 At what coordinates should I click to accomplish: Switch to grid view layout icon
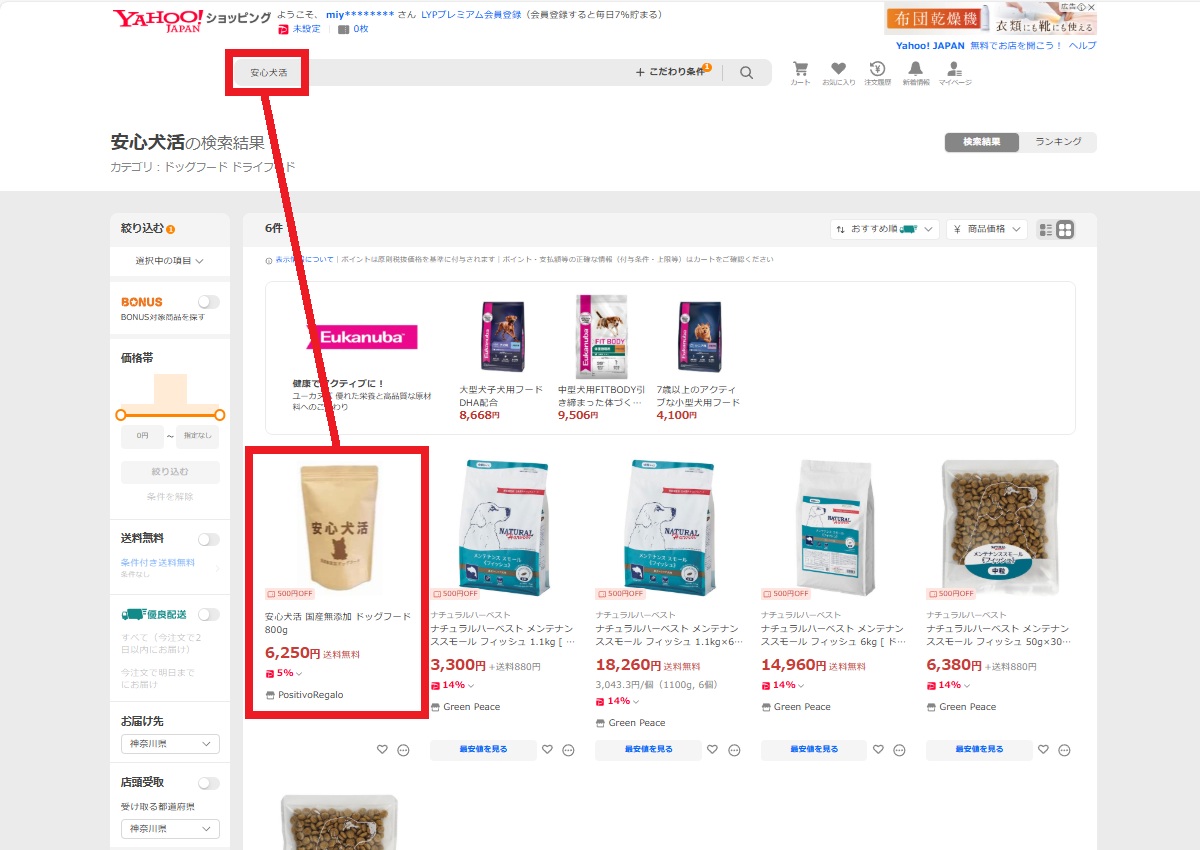pyautogui.click(x=1065, y=230)
